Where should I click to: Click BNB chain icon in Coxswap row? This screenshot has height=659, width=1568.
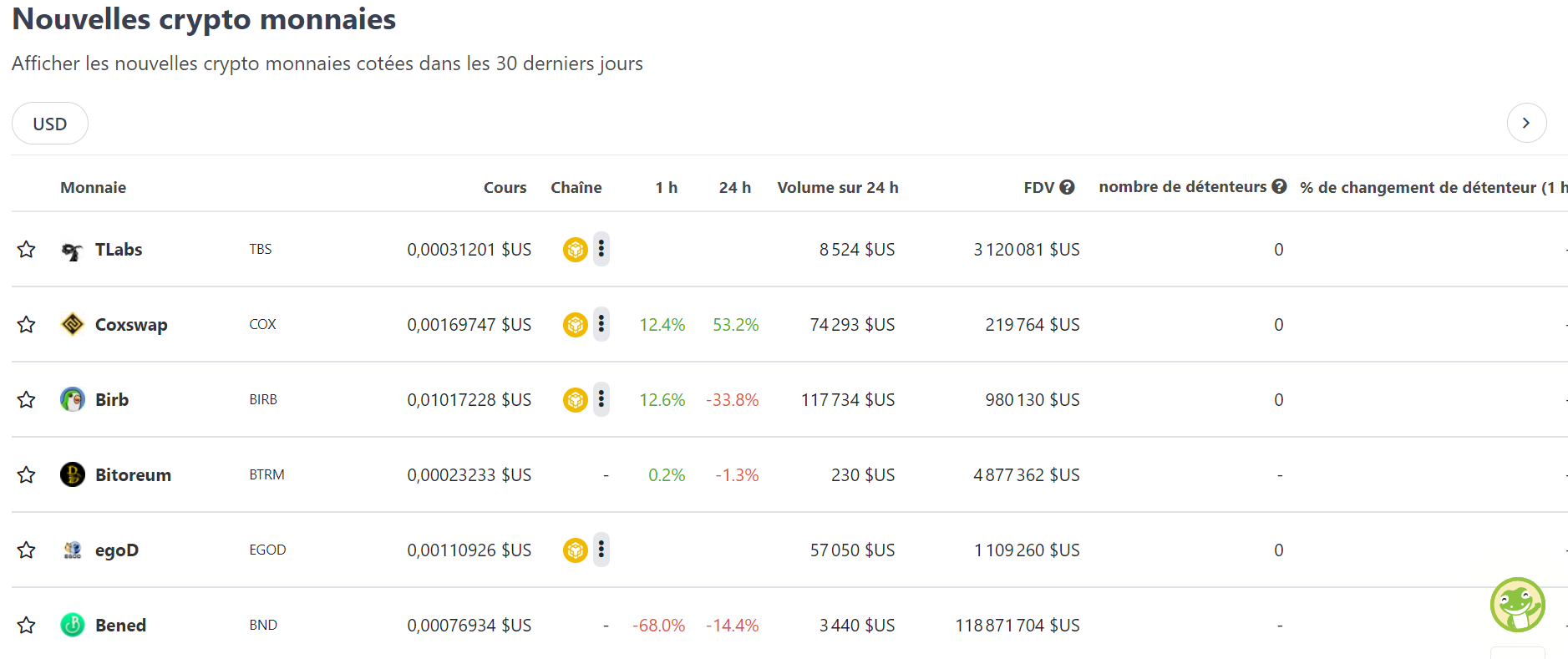576,324
